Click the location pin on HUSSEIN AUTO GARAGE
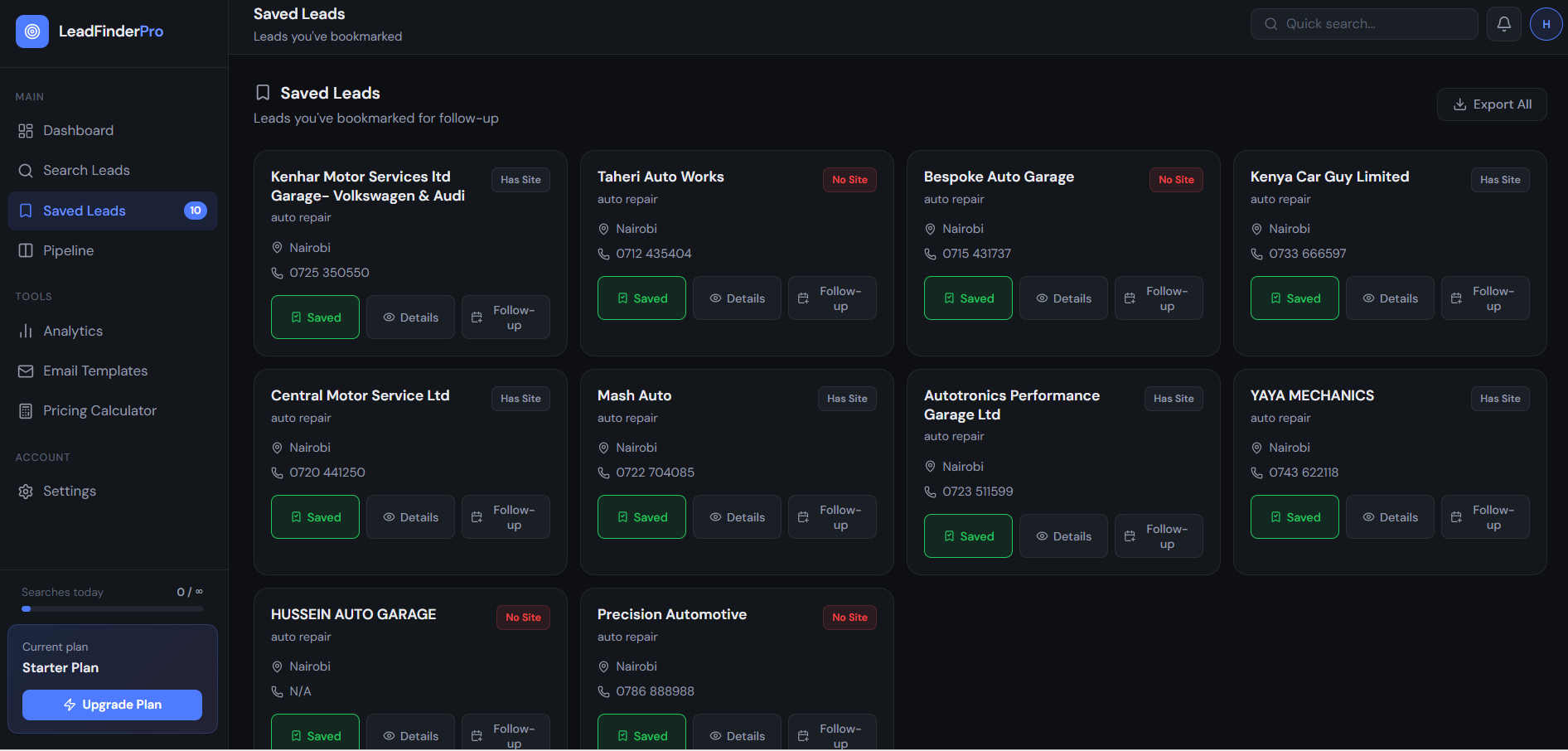Image resolution: width=1568 pixels, height=751 pixels. click(x=277, y=666)
